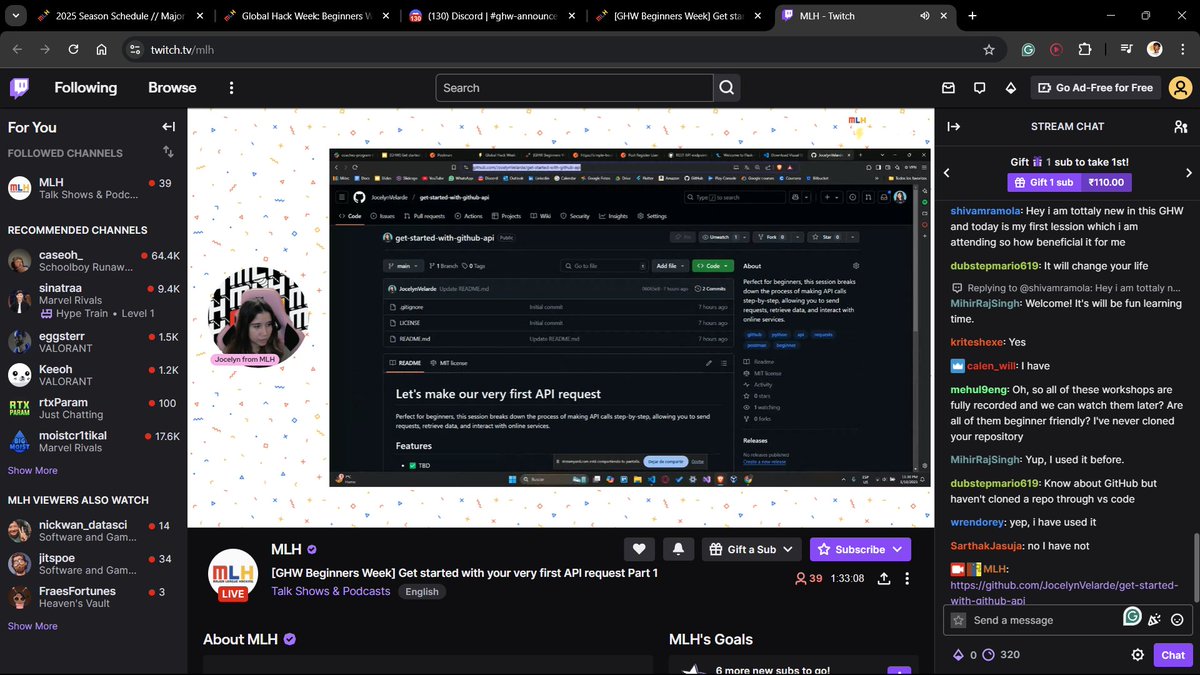1200x675 pixels.
Task: Open the eggsterr VALORANT channel
Action: pos(93,342)
